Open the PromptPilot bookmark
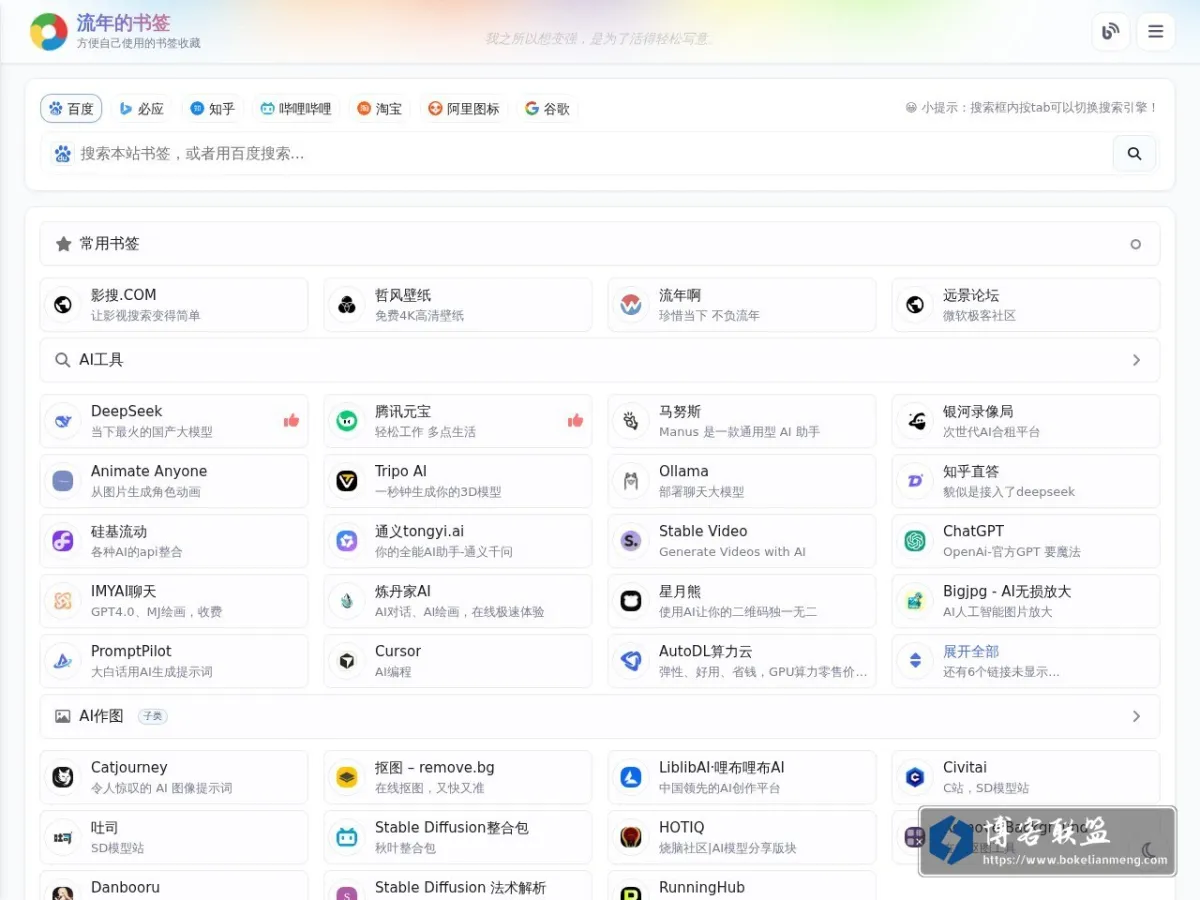1200x900 pixels. (x=174, y=661)
